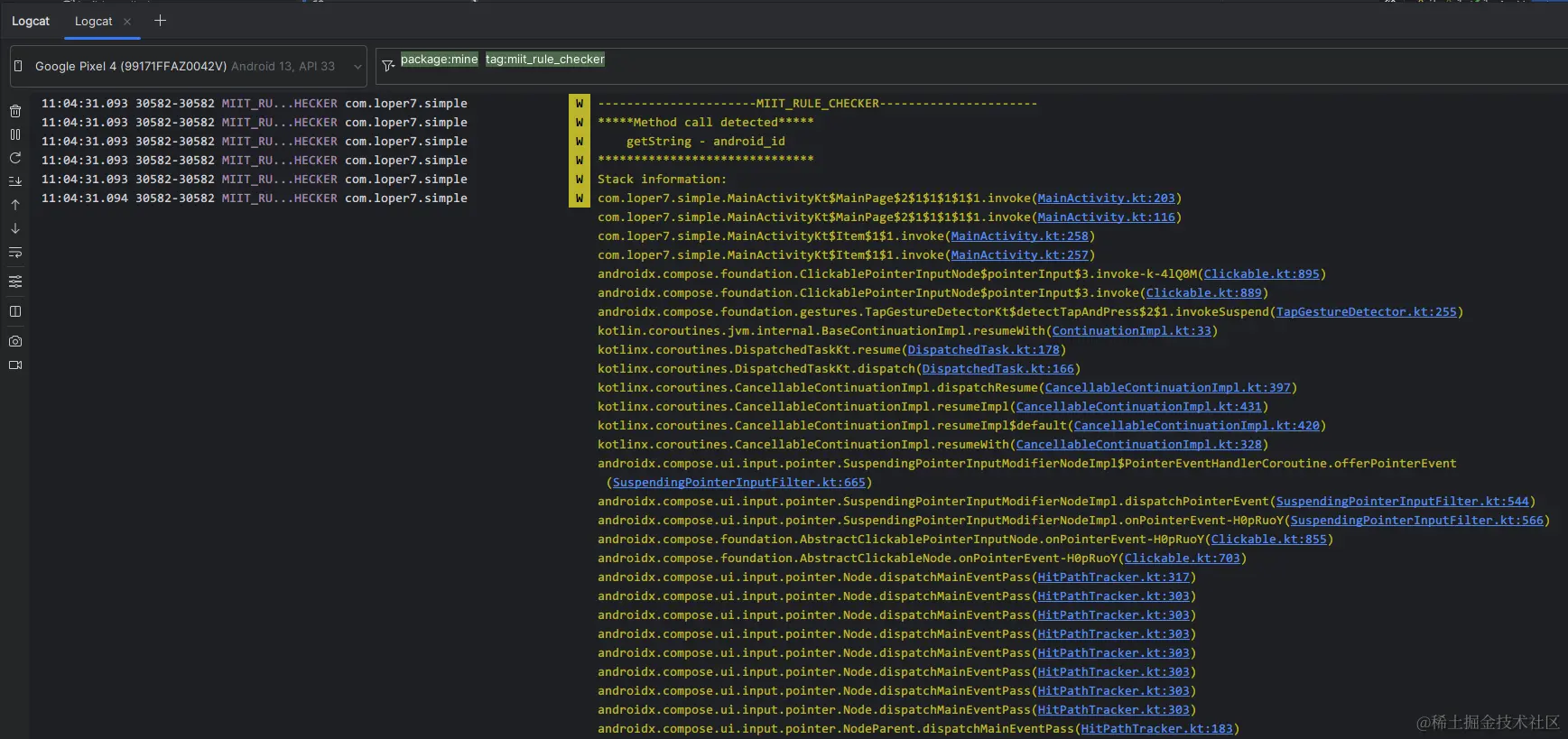Image resolution: width=1568 pixels, height=739 pixels.
Task: Open the DispatchedTask.kt:166 link
Action: (x=997, y=368)
